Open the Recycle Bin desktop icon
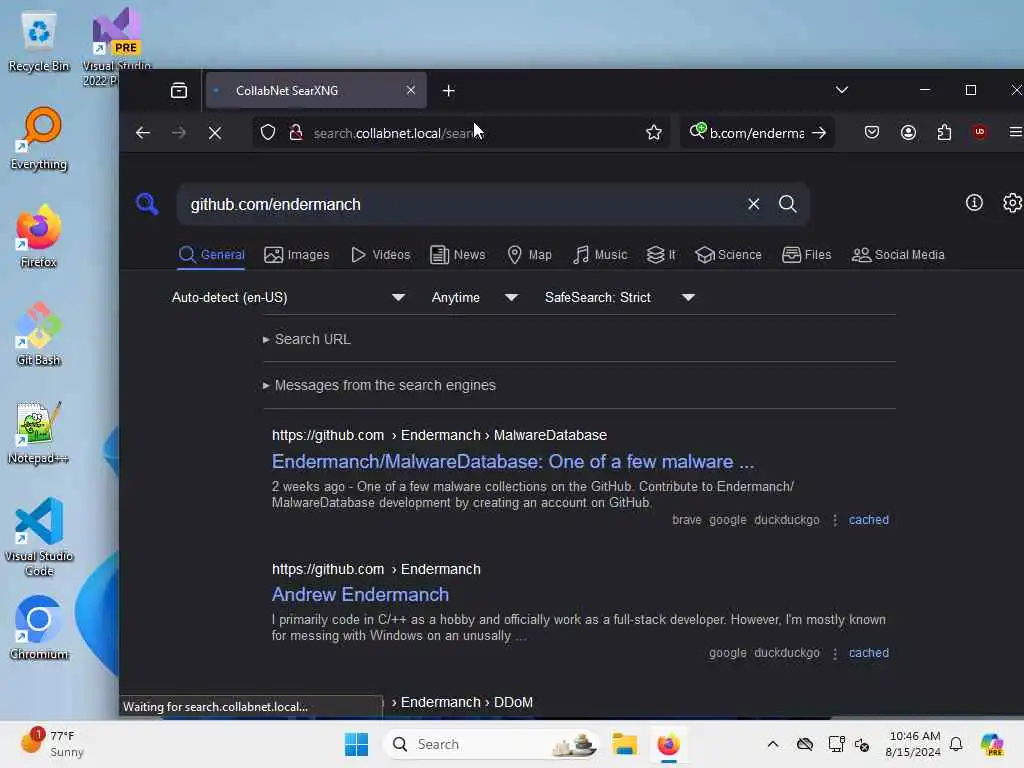 [x=39, y=42]
